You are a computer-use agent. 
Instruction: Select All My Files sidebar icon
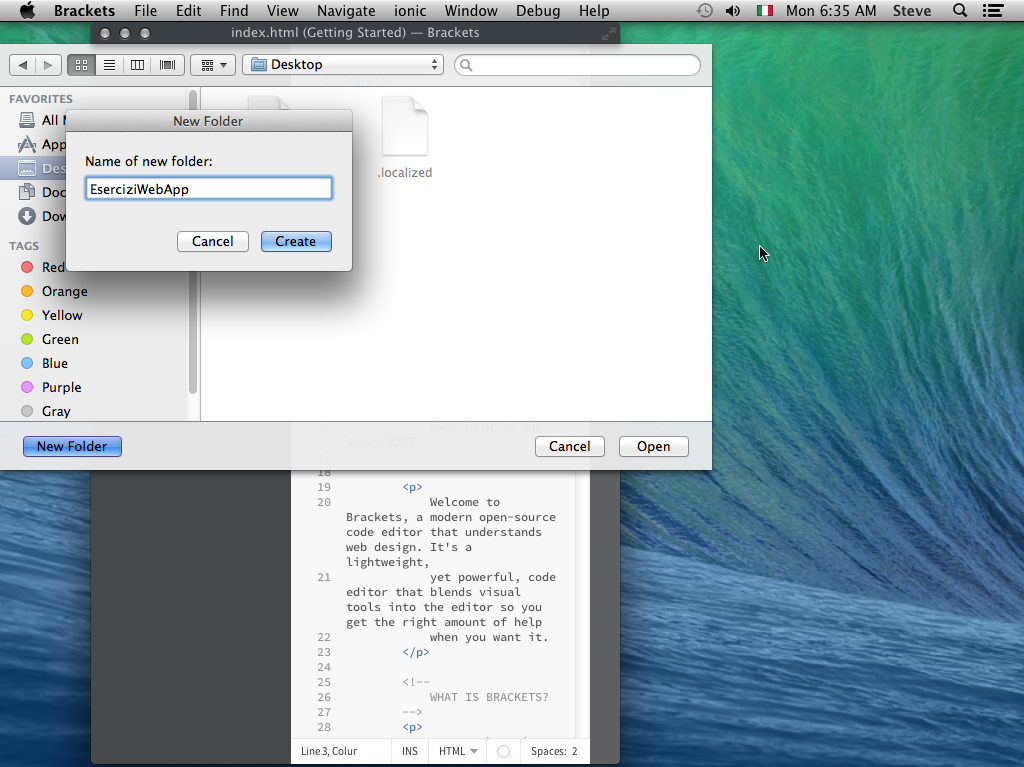pos(27,120)
